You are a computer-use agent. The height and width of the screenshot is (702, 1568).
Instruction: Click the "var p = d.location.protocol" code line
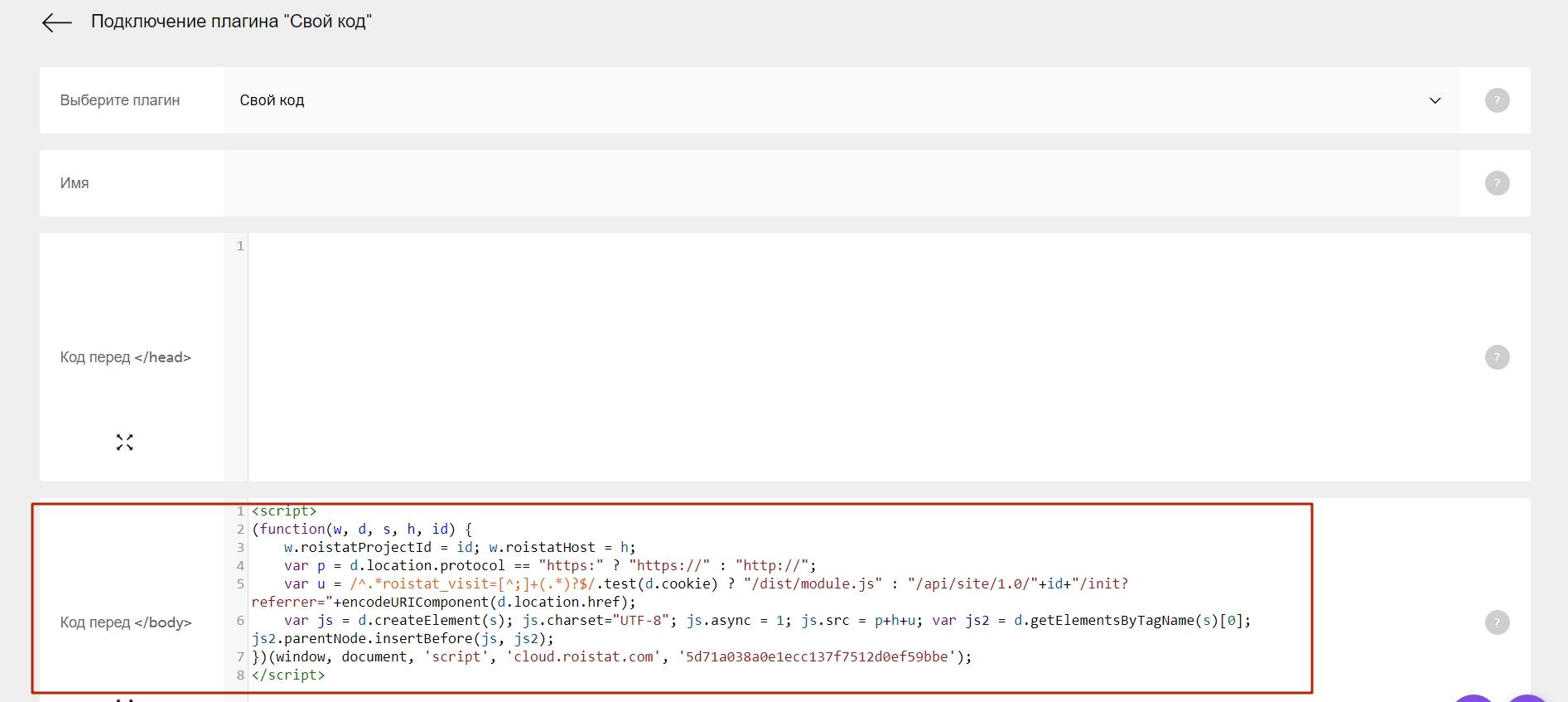tap(550, 565)
